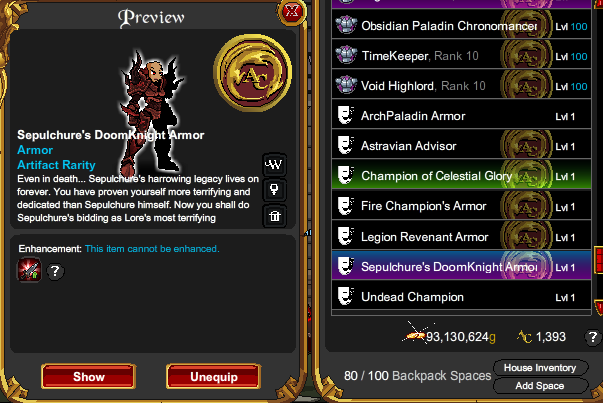Click the trash delete item icon

click(274, 216)
